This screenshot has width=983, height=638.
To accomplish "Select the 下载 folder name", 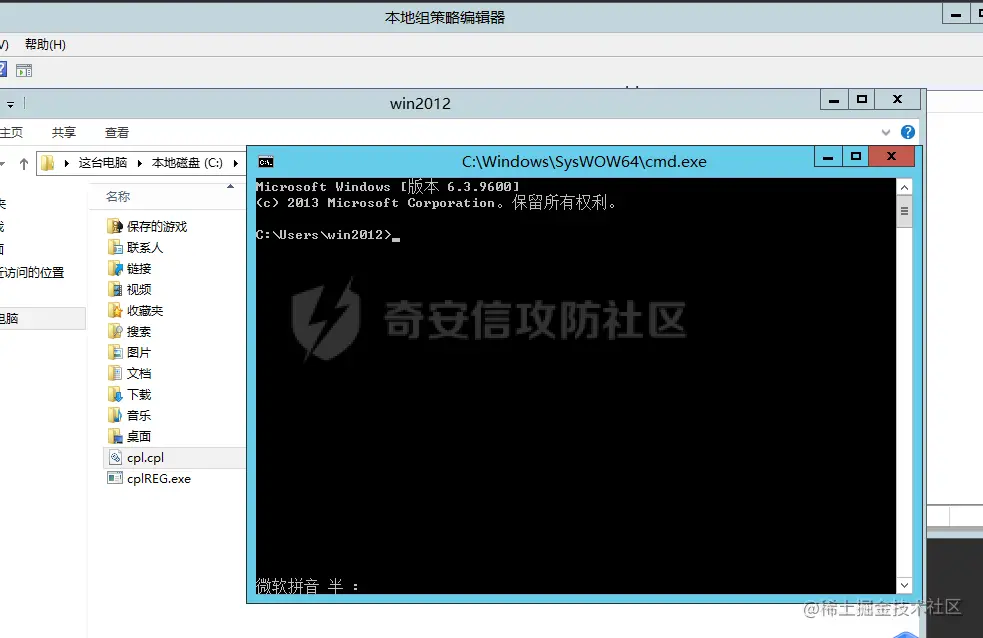I will (x=139, y=395).
